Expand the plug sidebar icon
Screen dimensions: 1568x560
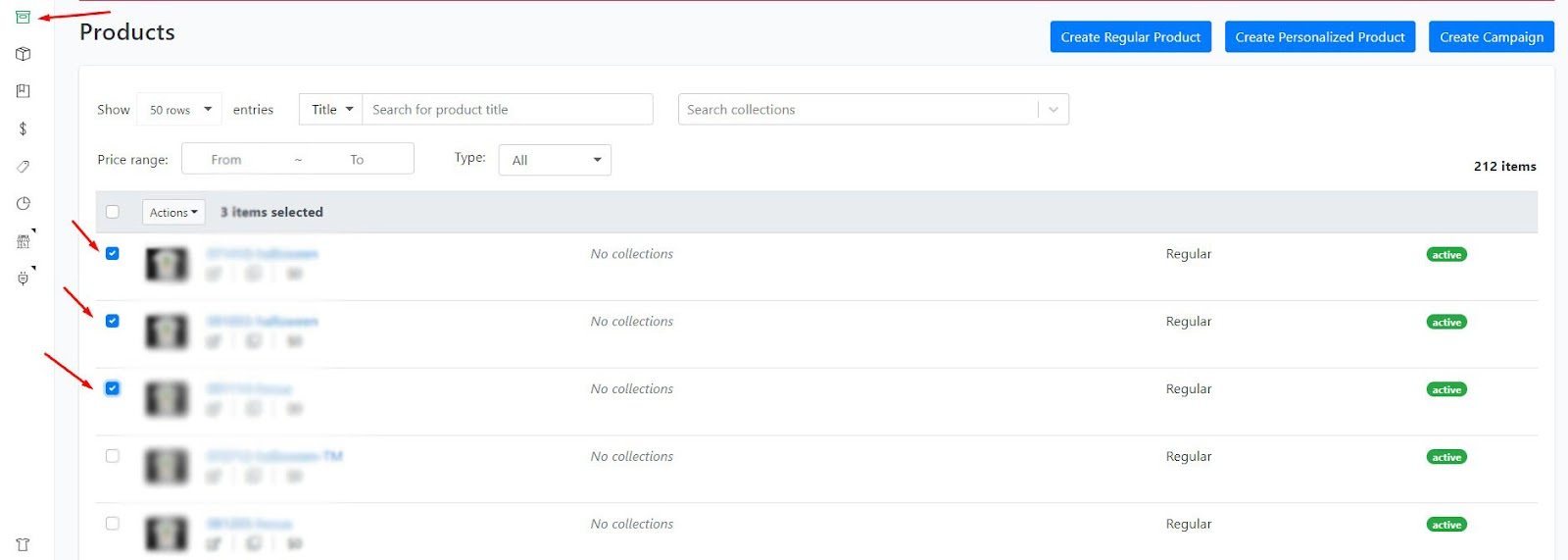pyautogui.click(x=24, y=279)
